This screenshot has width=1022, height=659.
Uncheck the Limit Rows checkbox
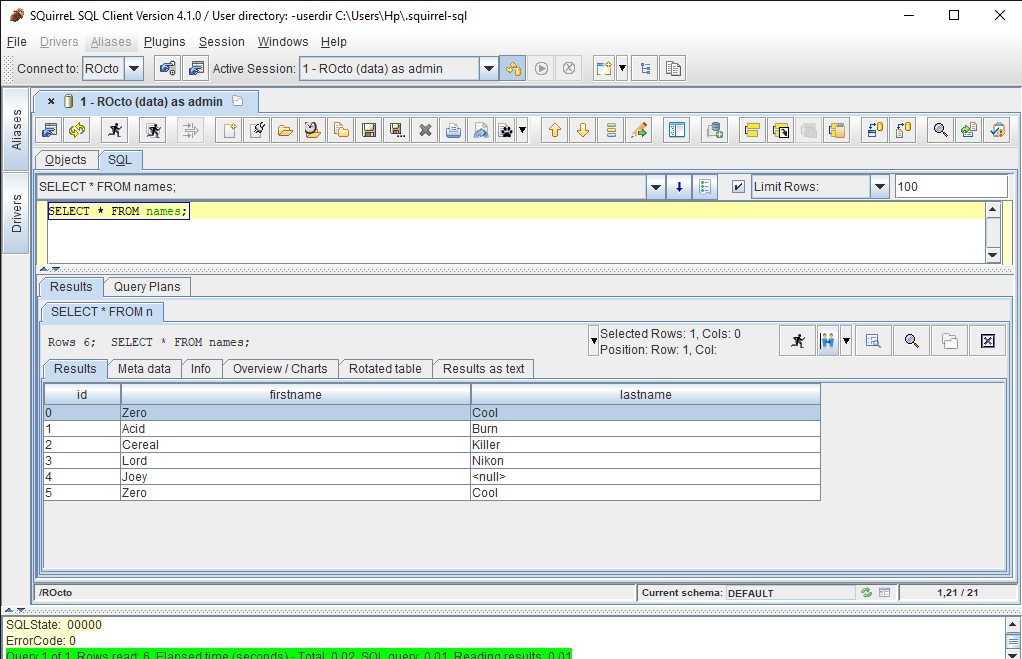point(738,187)
